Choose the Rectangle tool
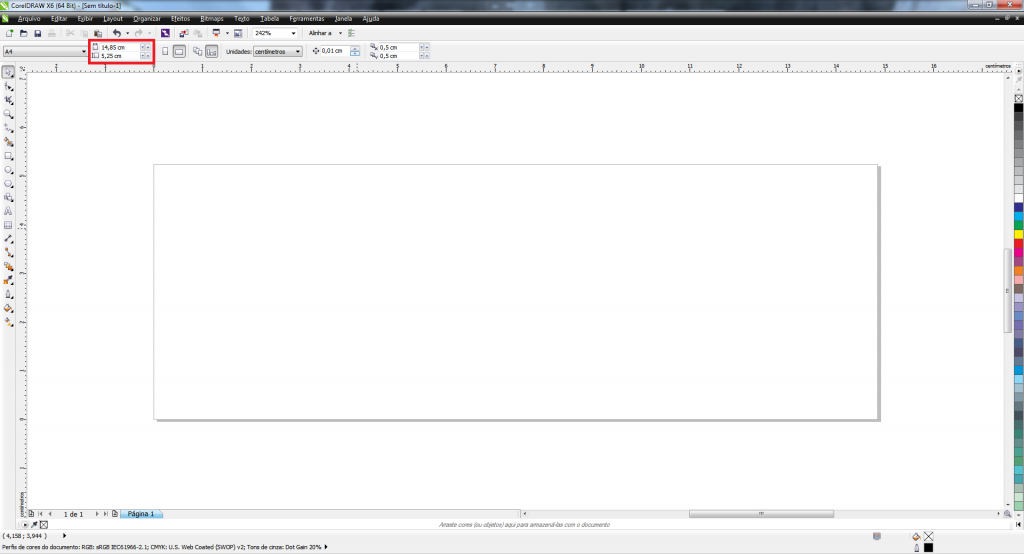This screenshot has height=554, width=1024. 8,156
